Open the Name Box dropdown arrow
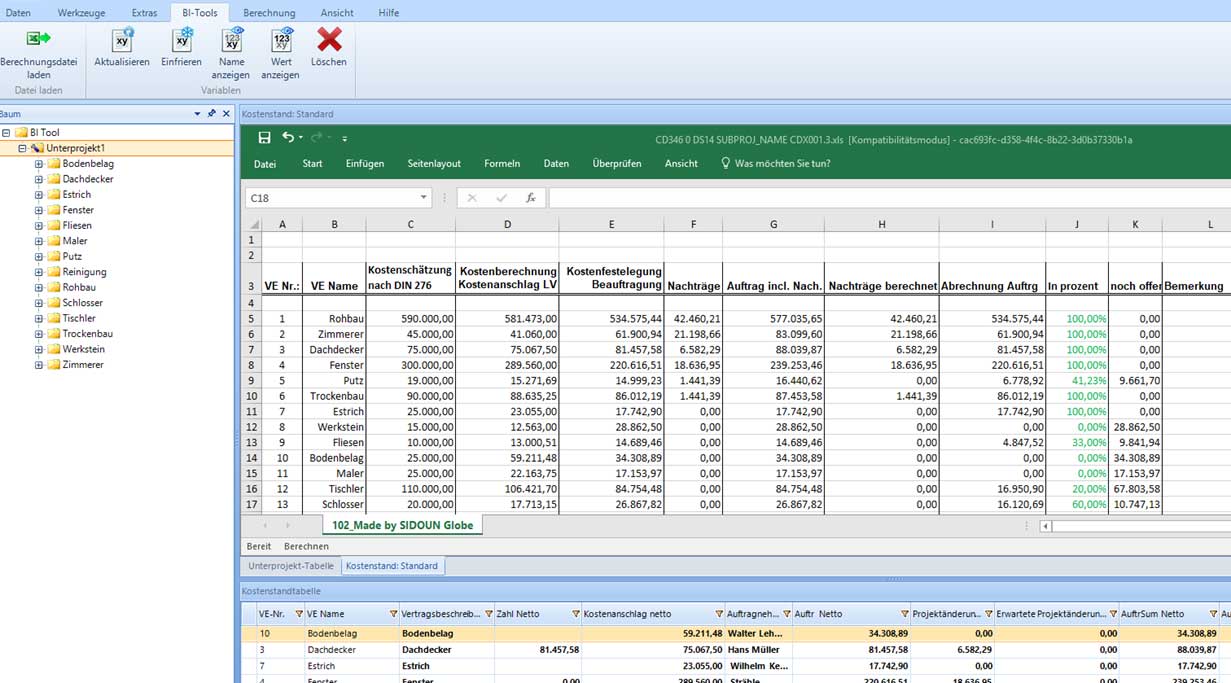 coord(423,198)
